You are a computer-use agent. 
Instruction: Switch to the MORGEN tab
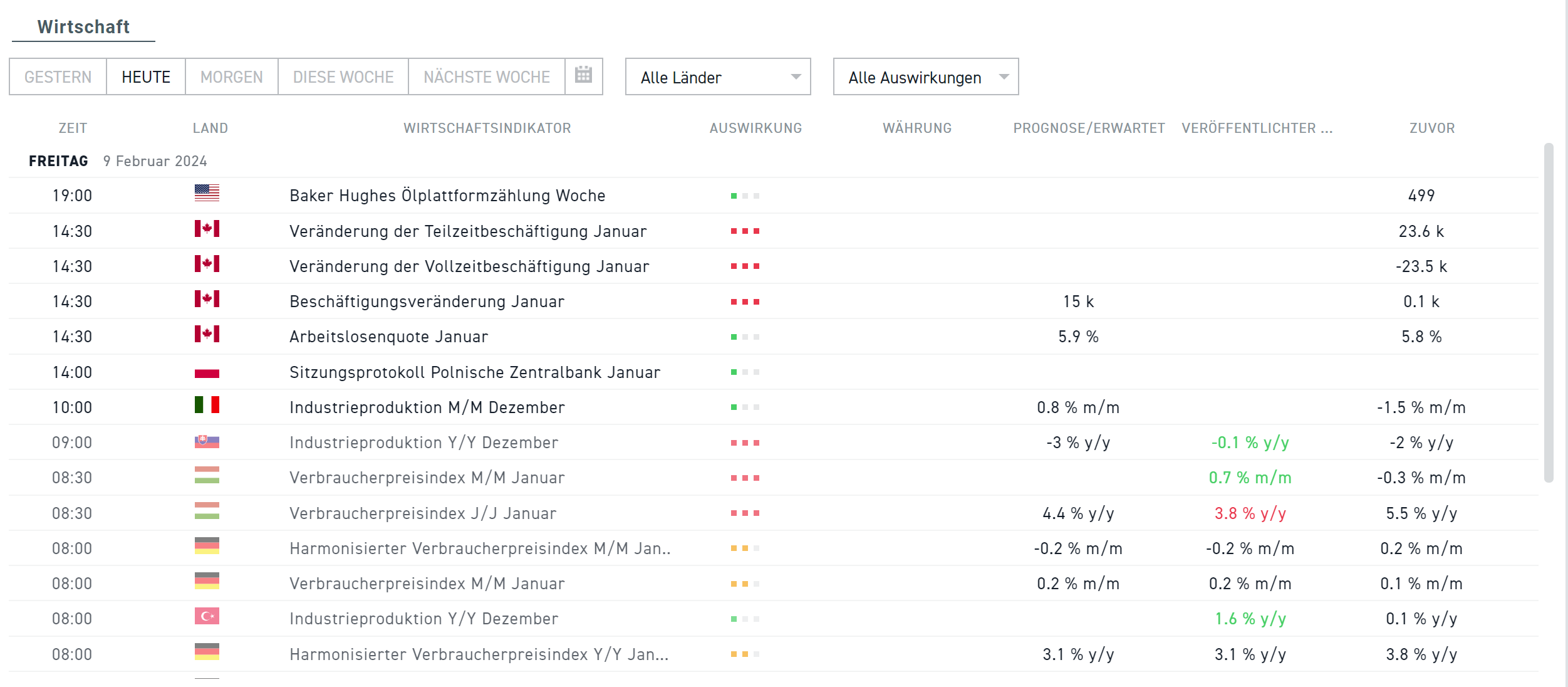click(x=231, y=76)
